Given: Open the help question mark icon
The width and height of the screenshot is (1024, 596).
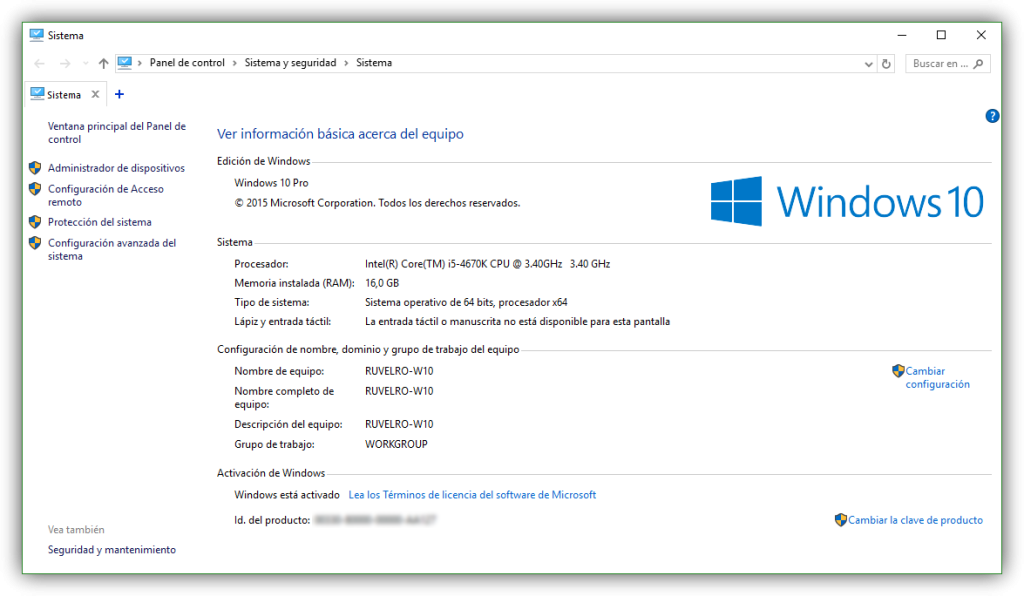Looking at the screenshot, I should coord(992,116).
